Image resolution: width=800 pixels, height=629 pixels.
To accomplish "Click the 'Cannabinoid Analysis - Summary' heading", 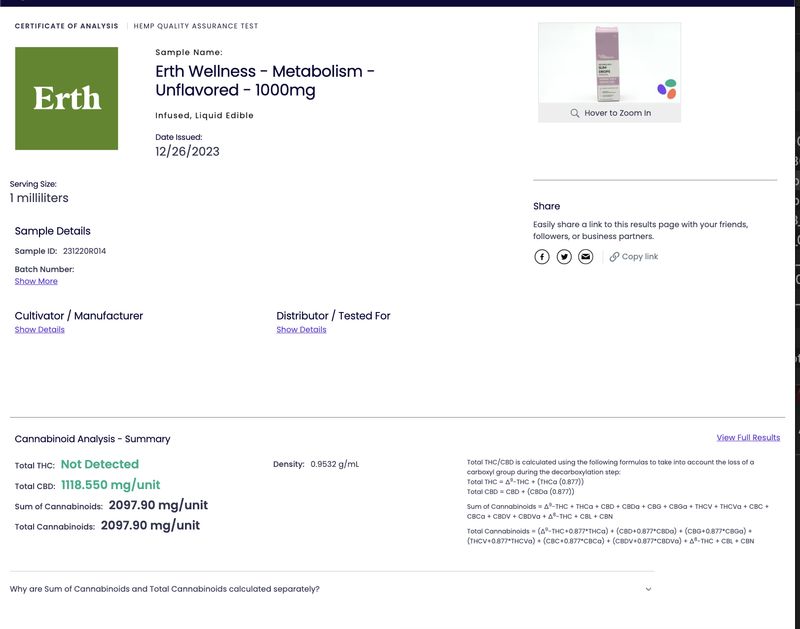I will click(92, 439).
